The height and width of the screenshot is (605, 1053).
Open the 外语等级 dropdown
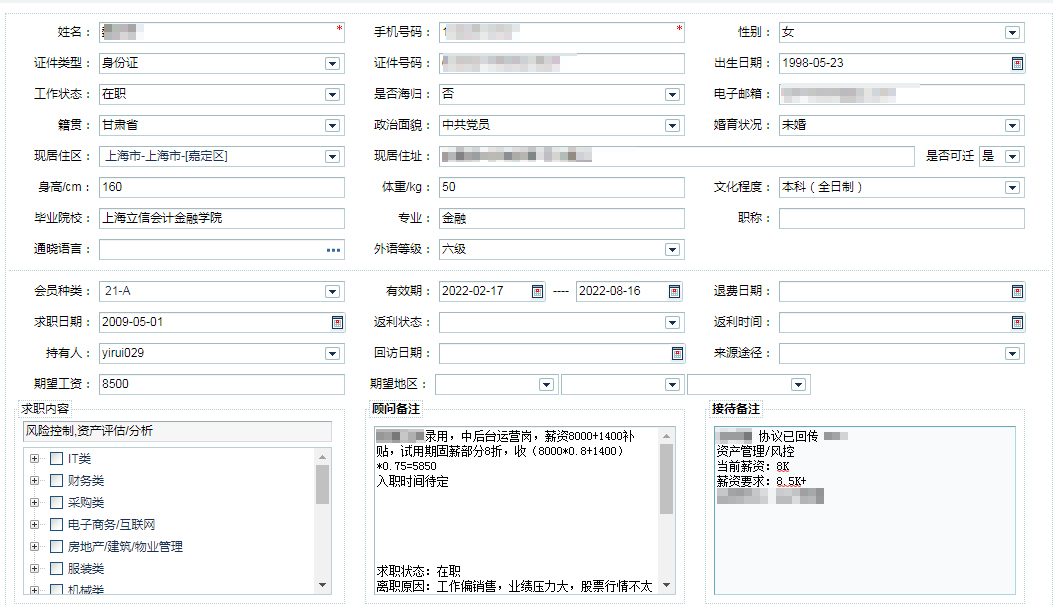[x=672, y=250]
